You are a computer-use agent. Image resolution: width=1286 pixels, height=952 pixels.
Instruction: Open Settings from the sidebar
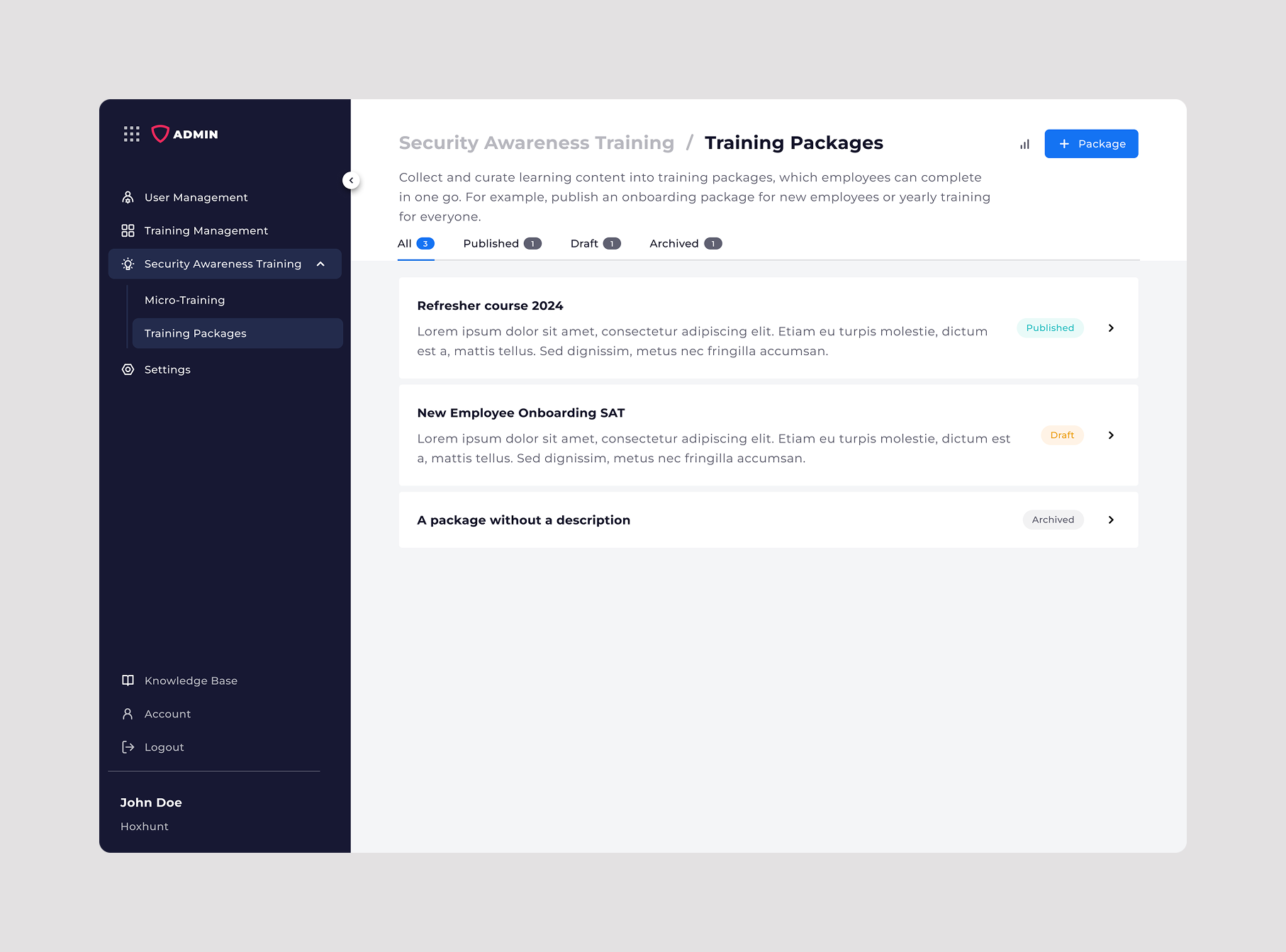(225, 369)
